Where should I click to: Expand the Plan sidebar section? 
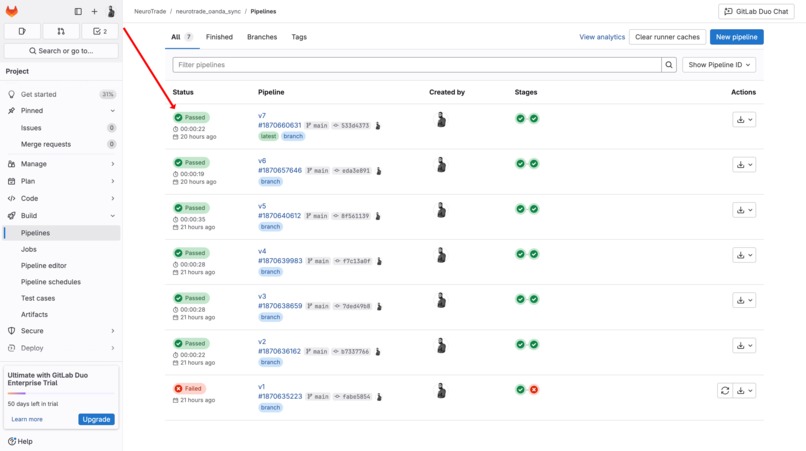pos(62,181)
